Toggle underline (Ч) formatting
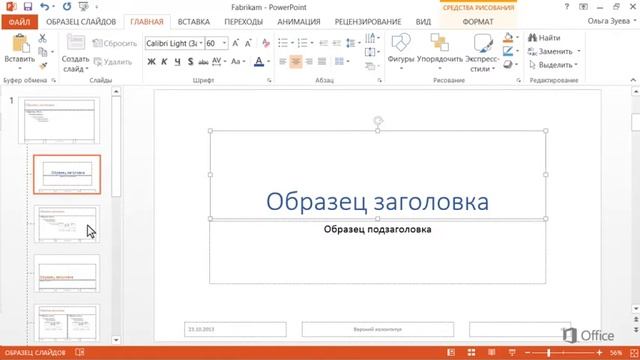 [177, 62]
